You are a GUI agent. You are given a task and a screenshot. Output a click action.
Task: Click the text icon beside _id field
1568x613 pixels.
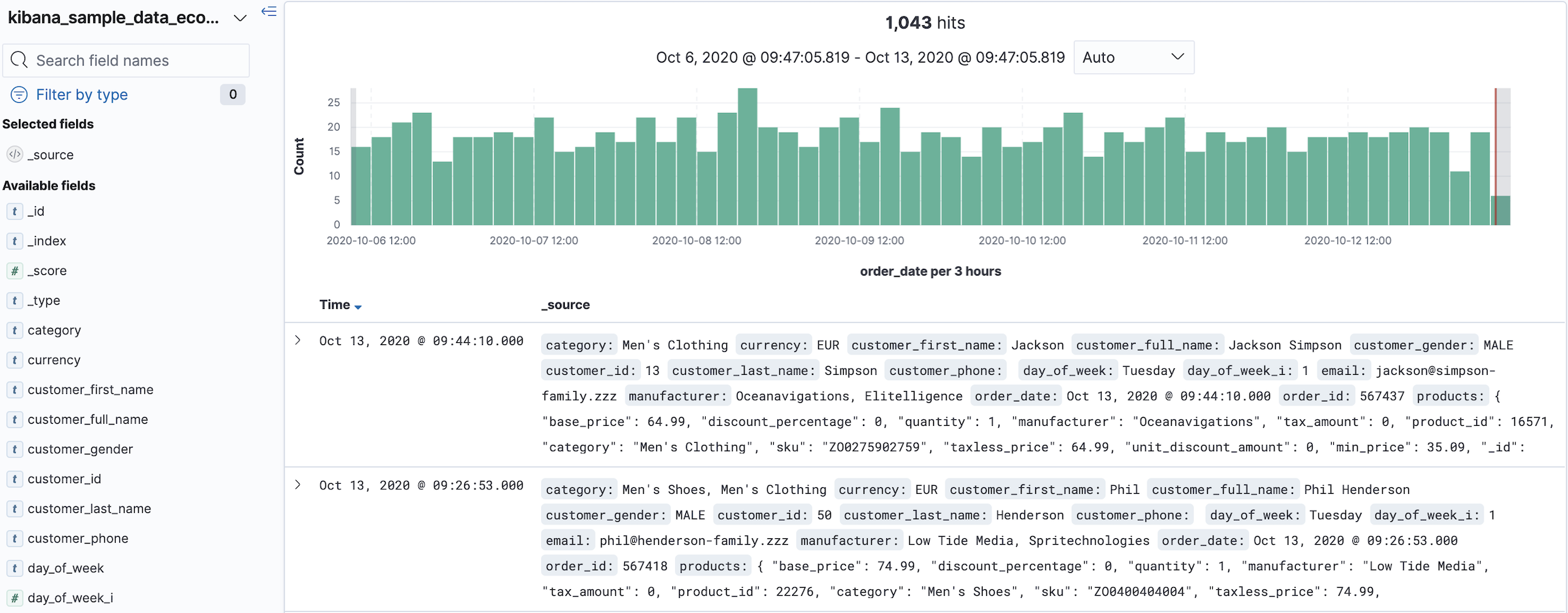[x=15, y=212]
